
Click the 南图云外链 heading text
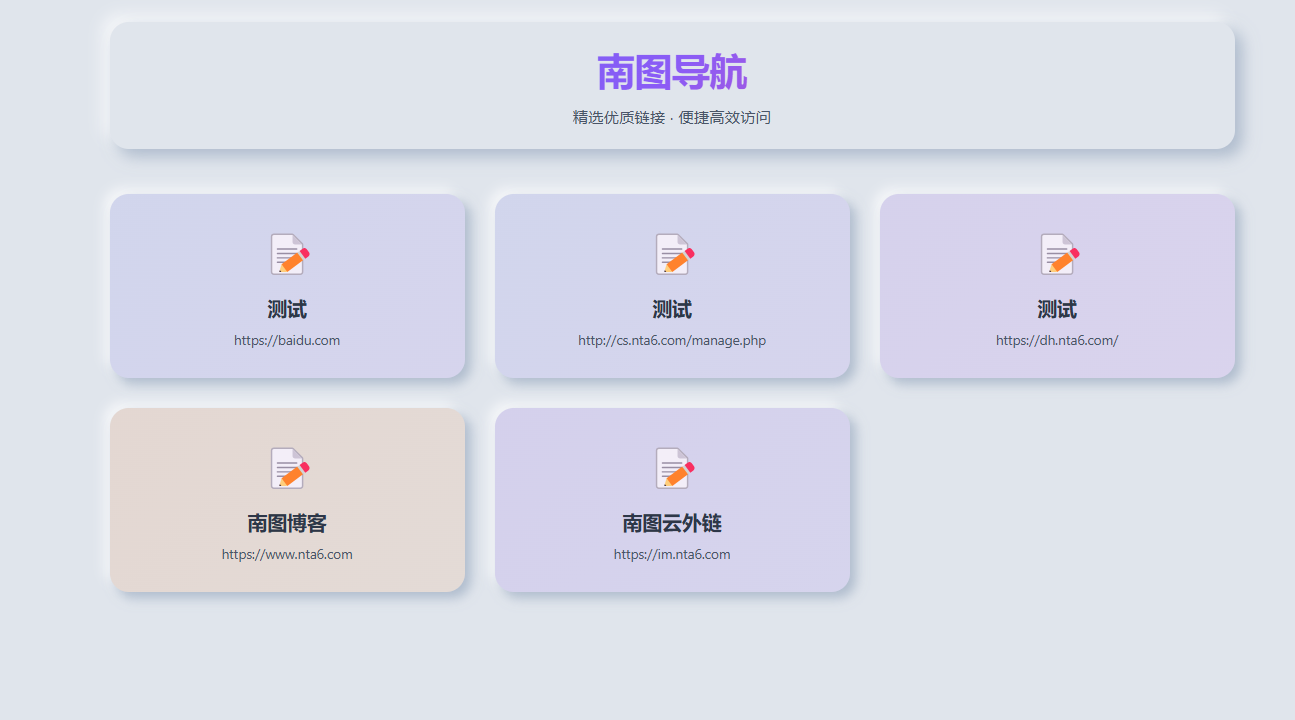tap(672, 522)
